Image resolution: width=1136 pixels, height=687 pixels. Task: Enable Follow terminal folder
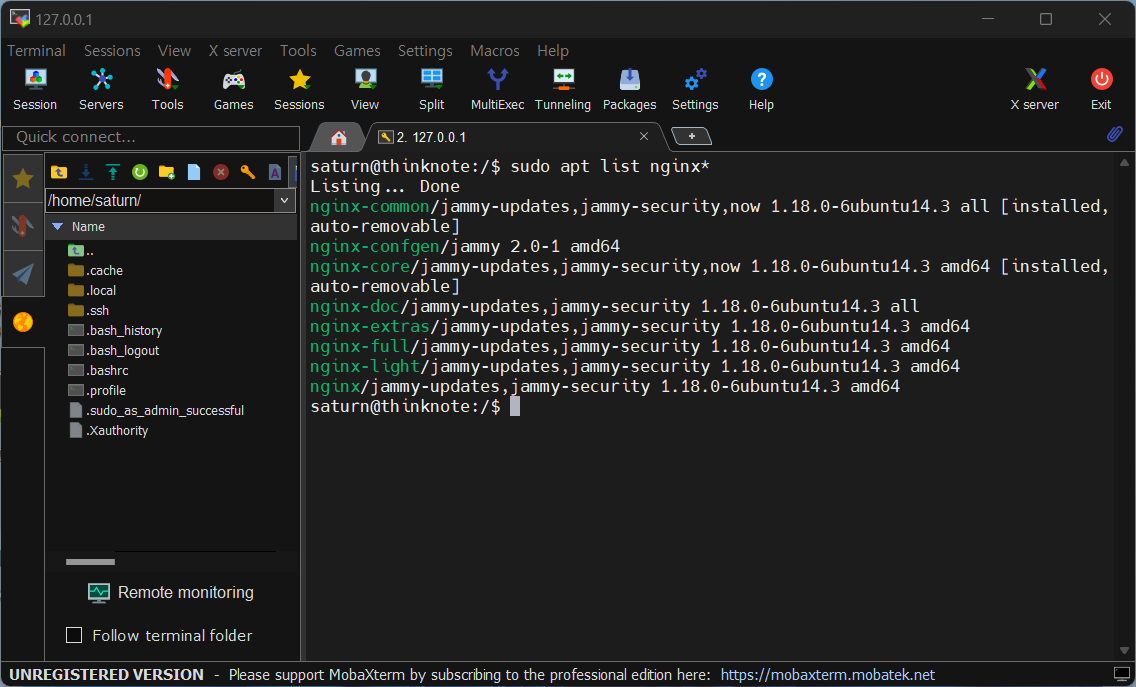point(74,635)
